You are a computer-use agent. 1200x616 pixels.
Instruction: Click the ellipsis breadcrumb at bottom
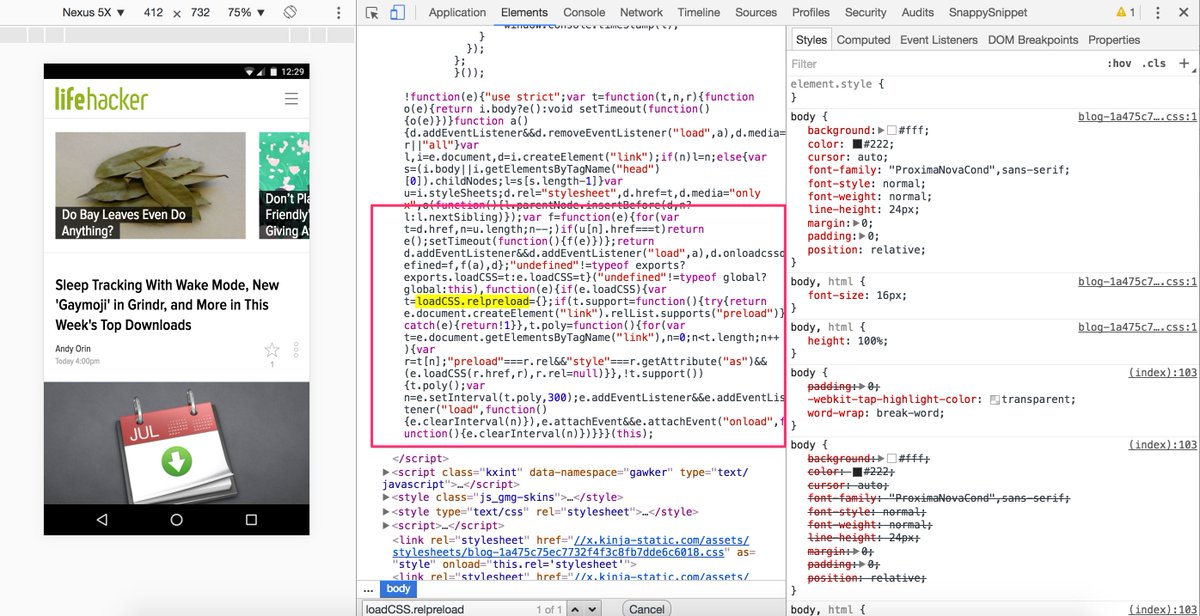tap(369, 589)
